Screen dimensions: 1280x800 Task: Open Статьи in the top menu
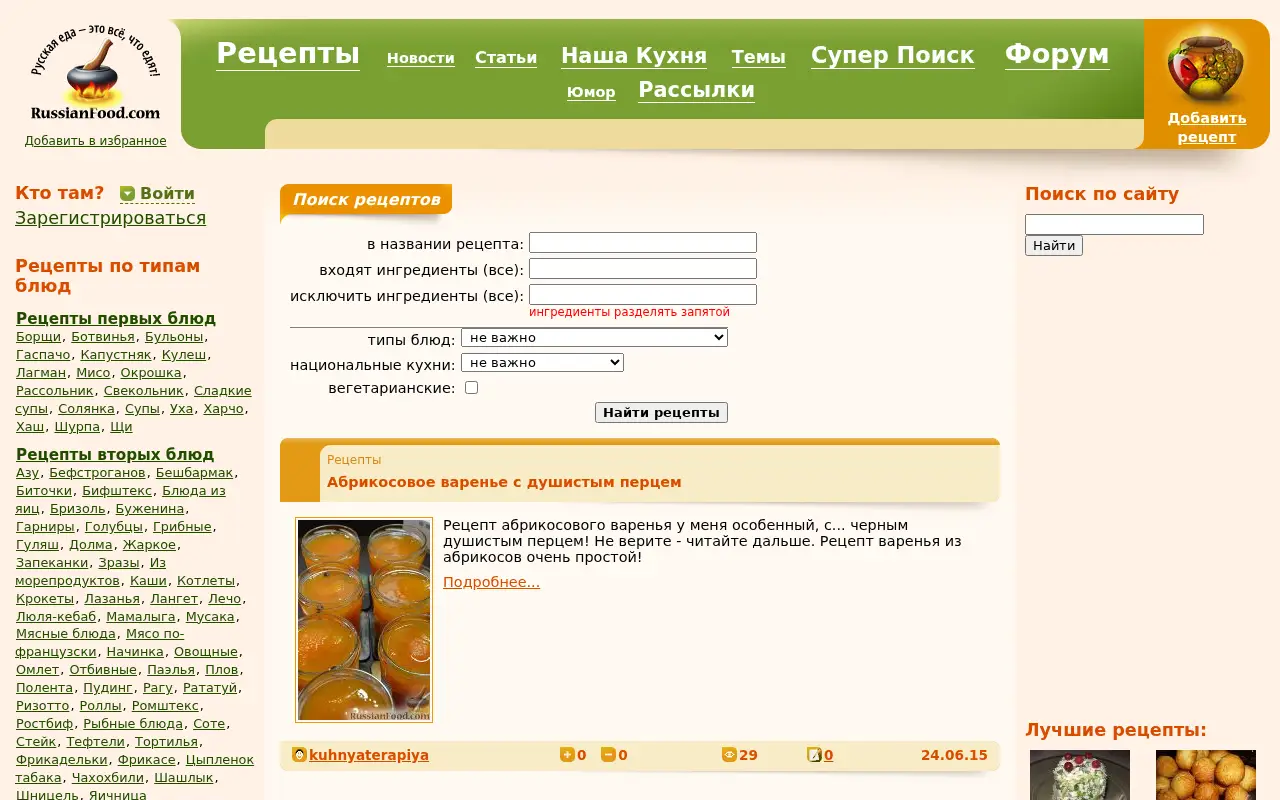506,58
